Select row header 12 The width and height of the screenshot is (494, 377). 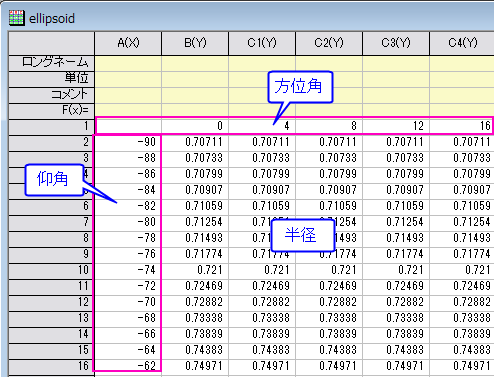click(x=51, y=303)
